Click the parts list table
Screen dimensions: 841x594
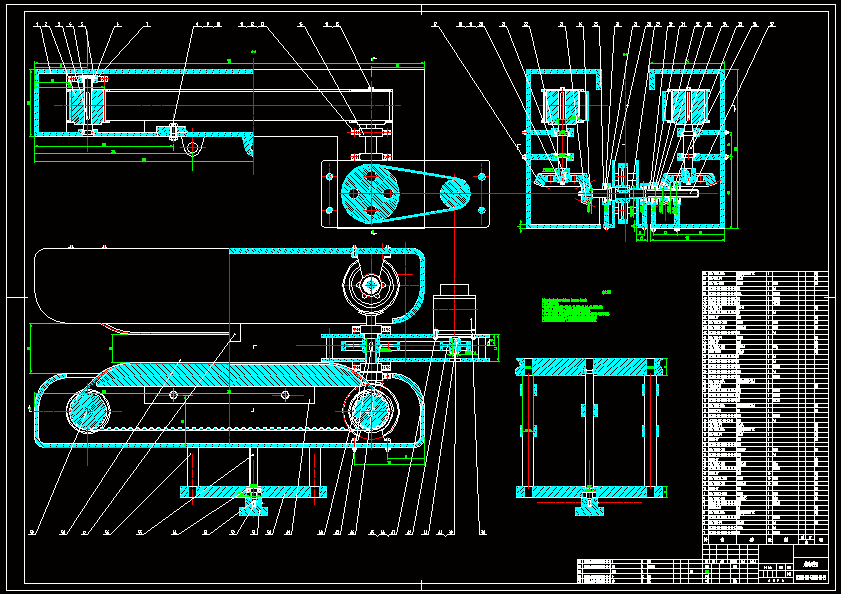pos(765,407)
